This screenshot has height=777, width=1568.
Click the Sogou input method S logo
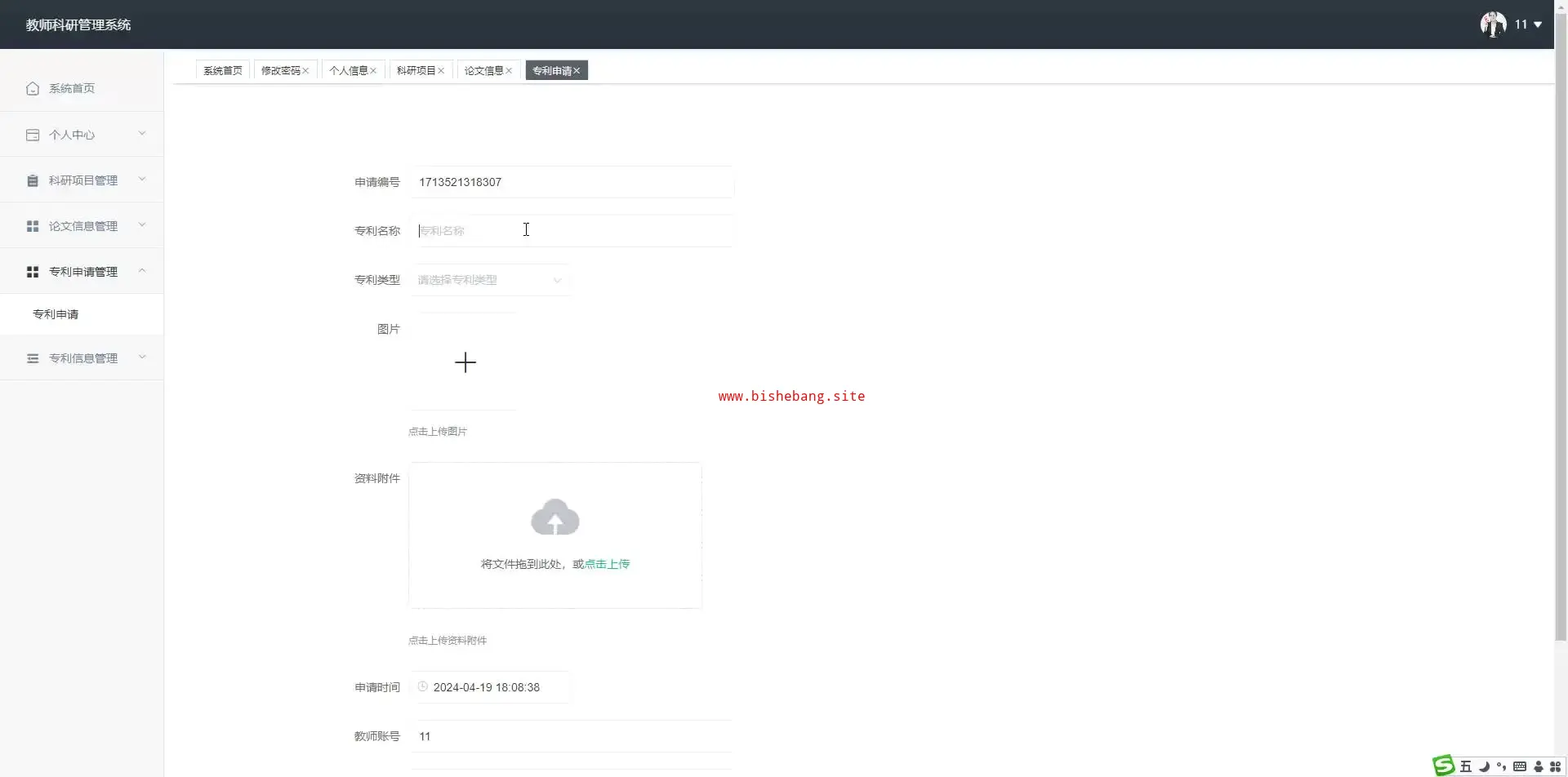pyautogui.click(x=1444, y=766)
